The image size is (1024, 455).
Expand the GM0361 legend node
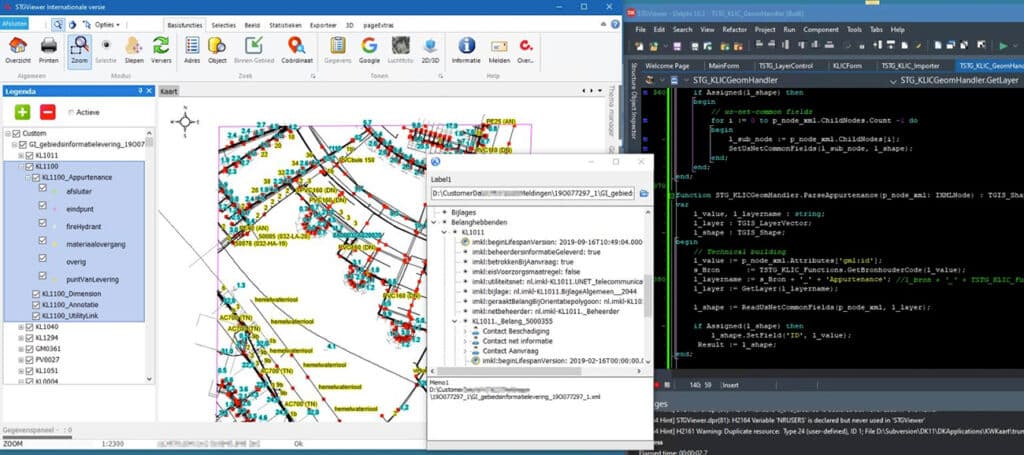(x=21, y=349)
